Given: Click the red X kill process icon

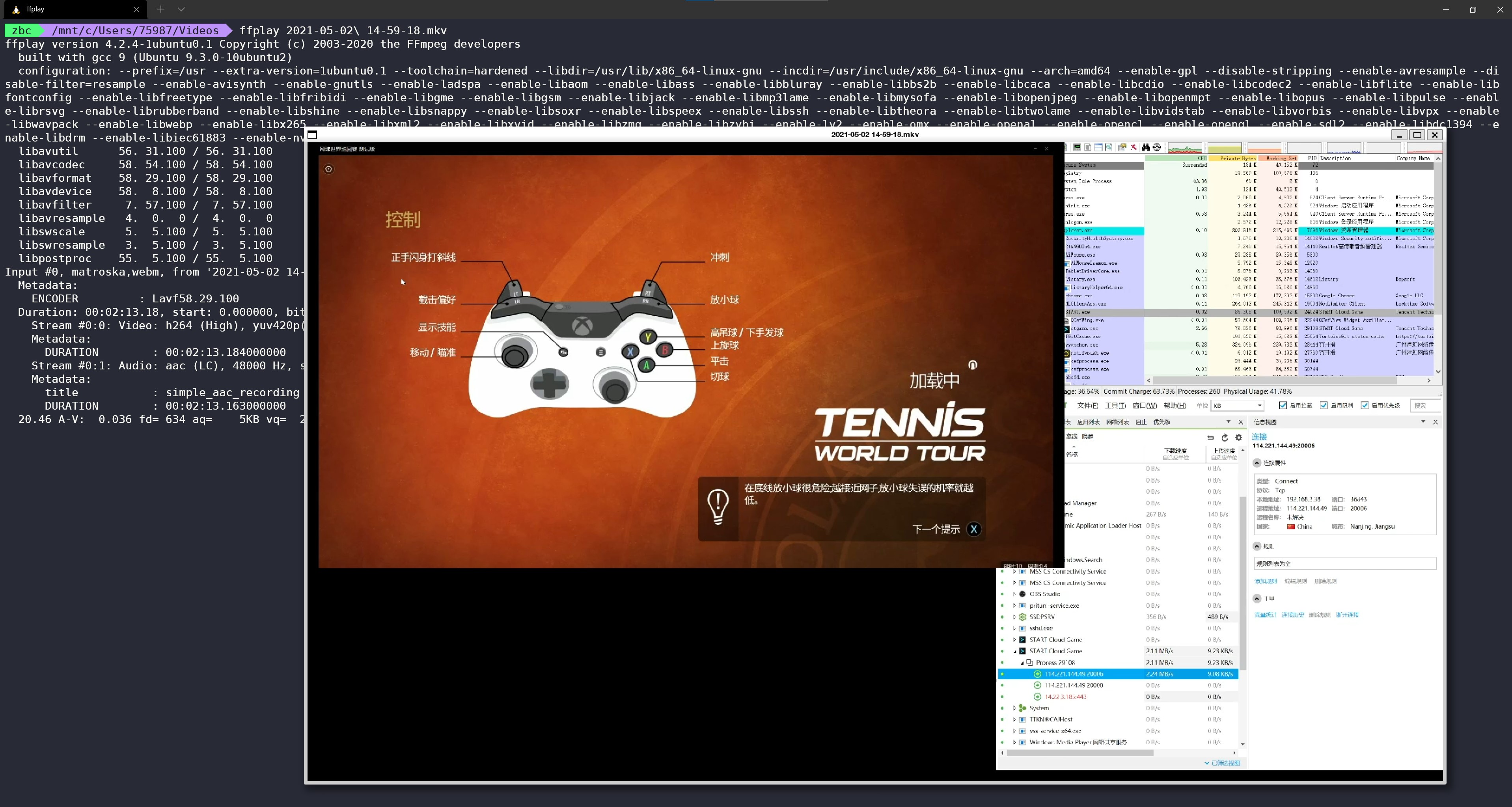Looking at the screenshot, I should point(1134,147).
